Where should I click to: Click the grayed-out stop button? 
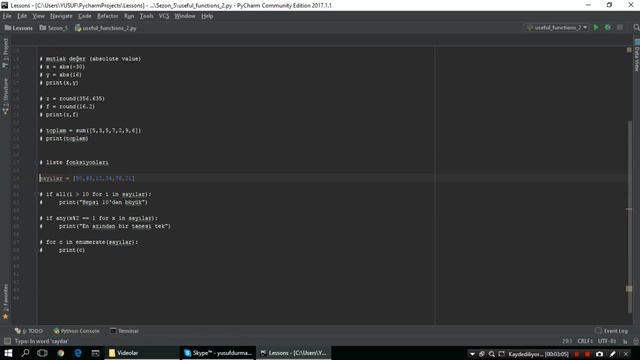(x=620, y=27)
